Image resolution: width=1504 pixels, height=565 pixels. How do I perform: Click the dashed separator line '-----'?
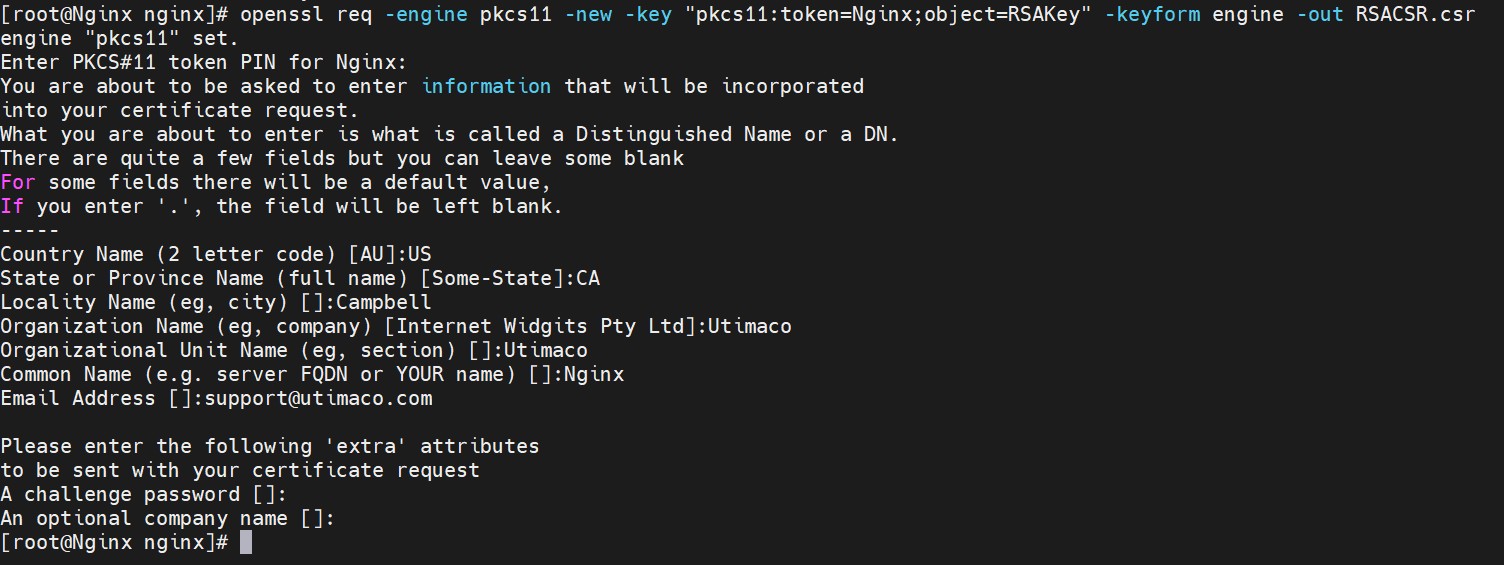(30, 231)
